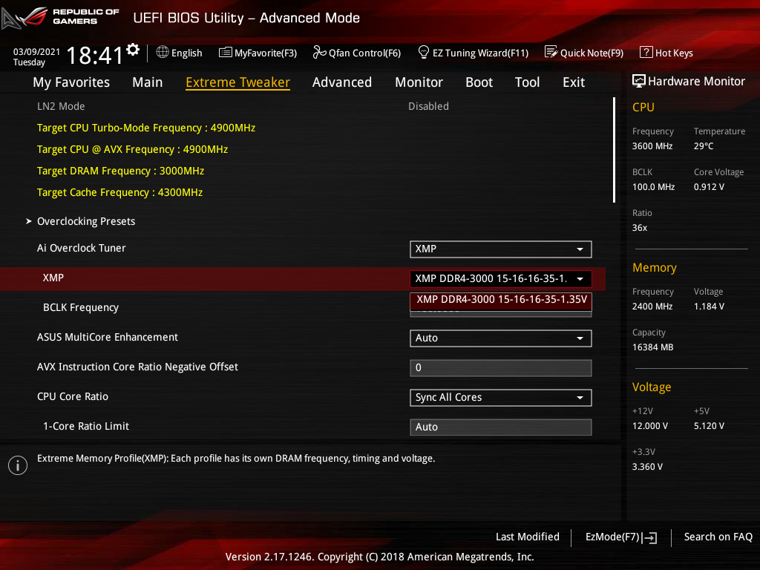Click the settings gear next to the clock

(x=133, y=49)
